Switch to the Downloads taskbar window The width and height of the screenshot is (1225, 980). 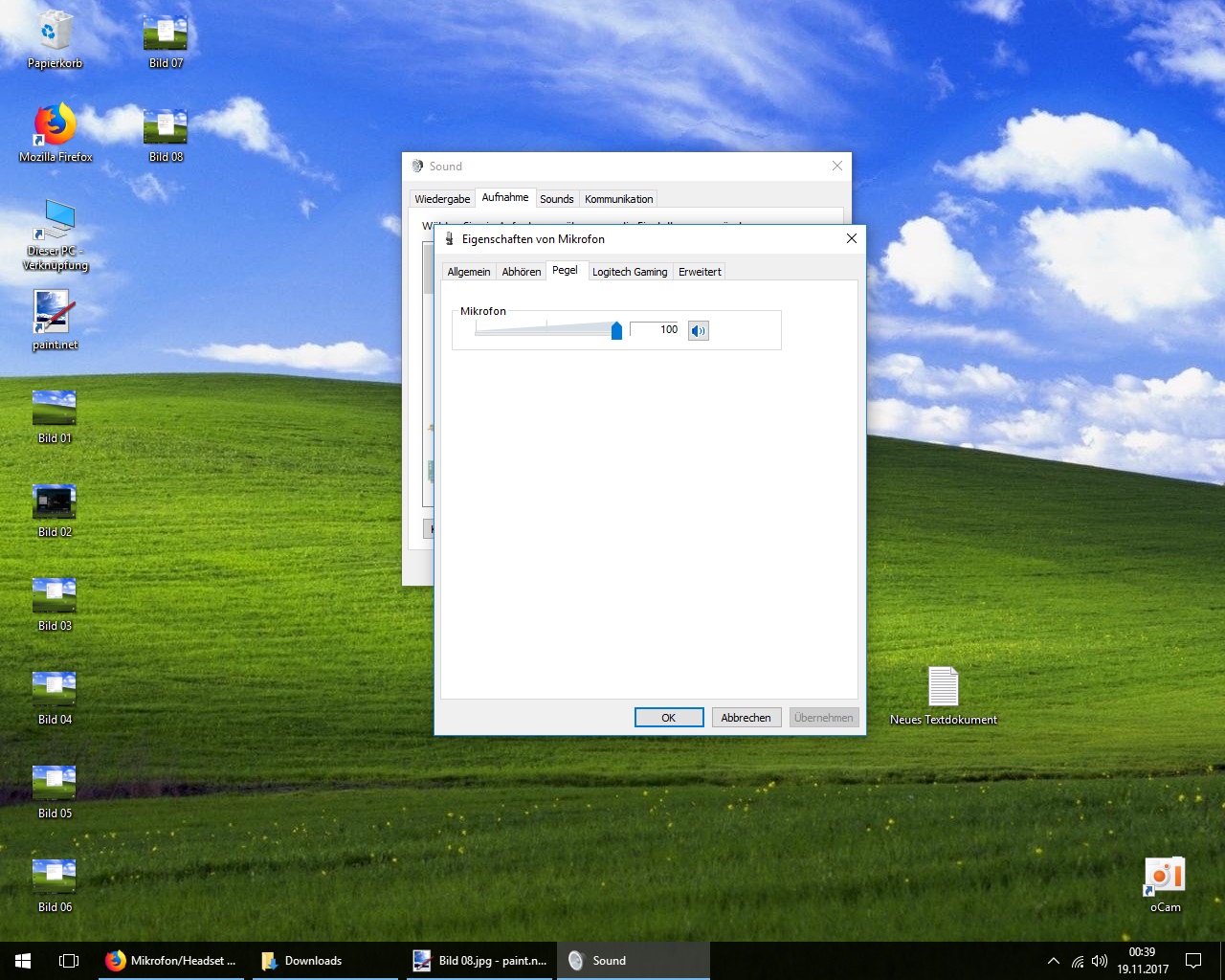click(324, 961)
